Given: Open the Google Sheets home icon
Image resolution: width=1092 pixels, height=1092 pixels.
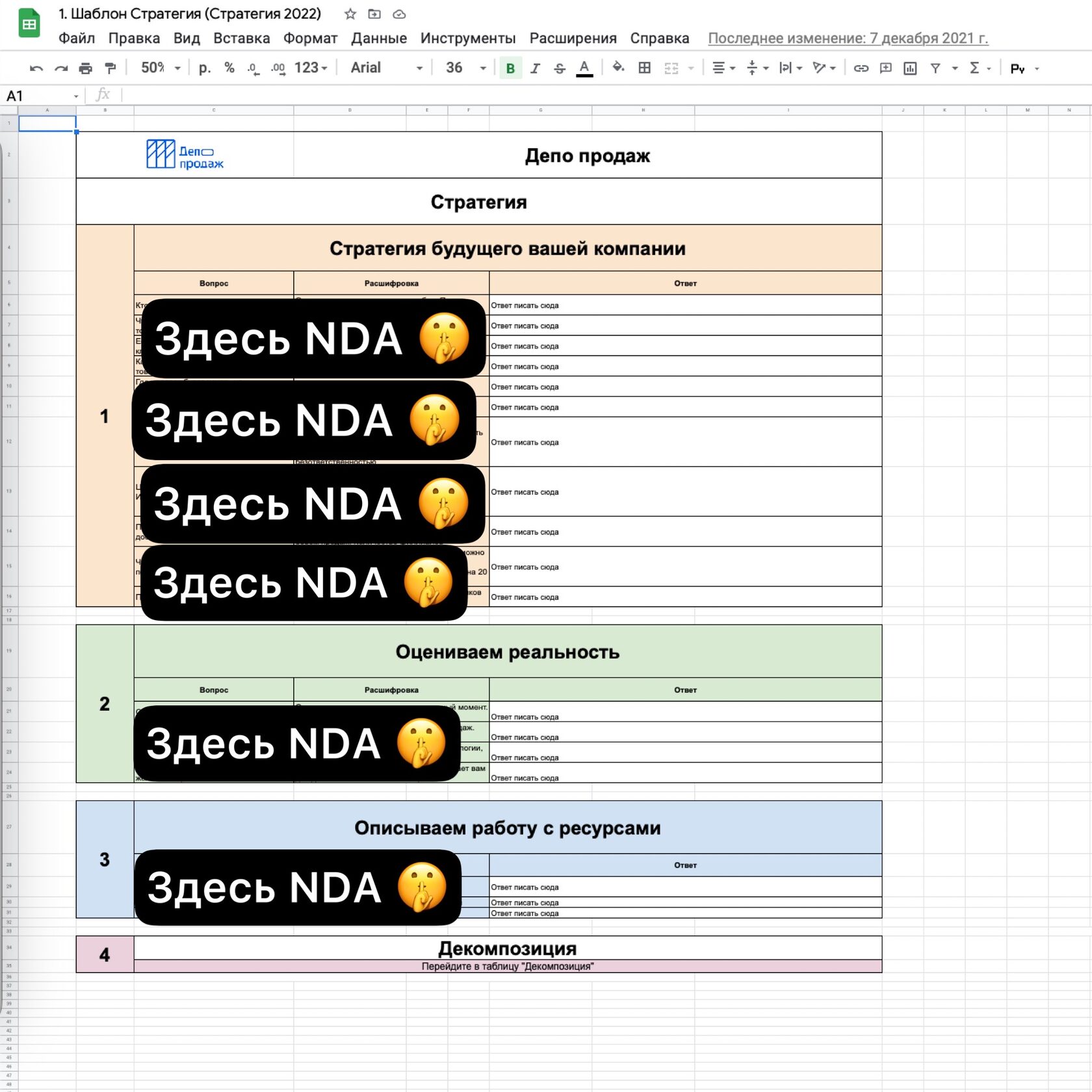Looking at the screenshot, I should (29, 24).
